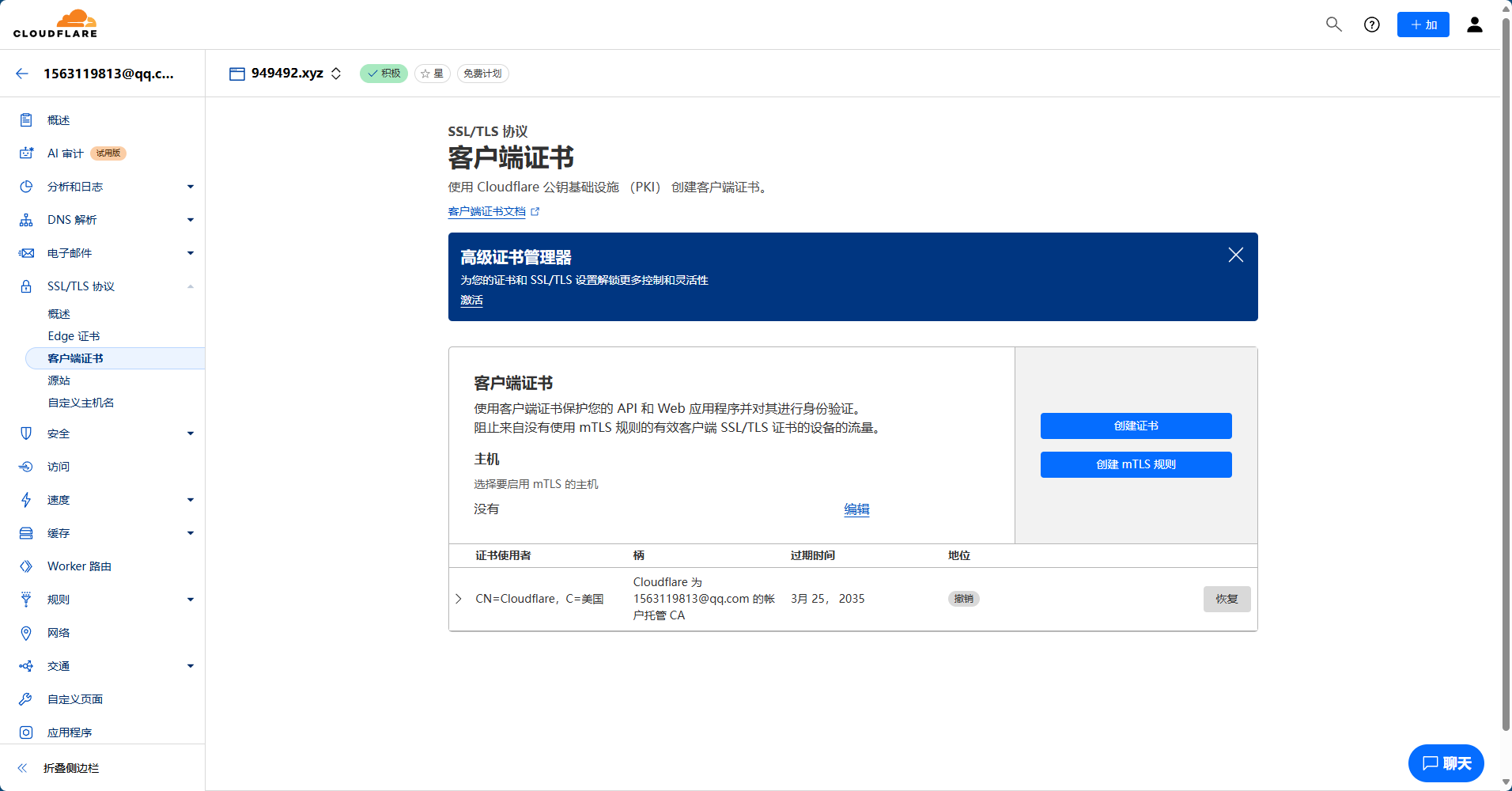Click the DNS 解析 network icon
1512x791 pixels.
(26, 220)
